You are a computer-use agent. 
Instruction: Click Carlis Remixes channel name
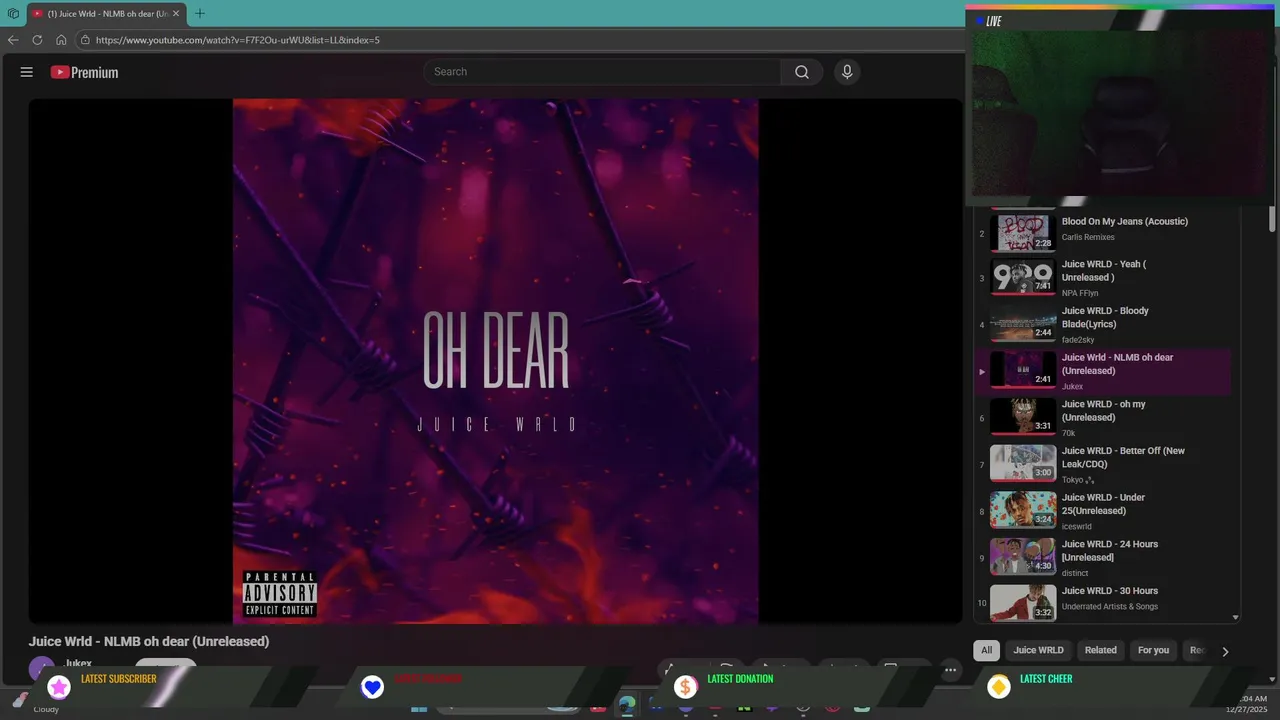(1088, 237)
